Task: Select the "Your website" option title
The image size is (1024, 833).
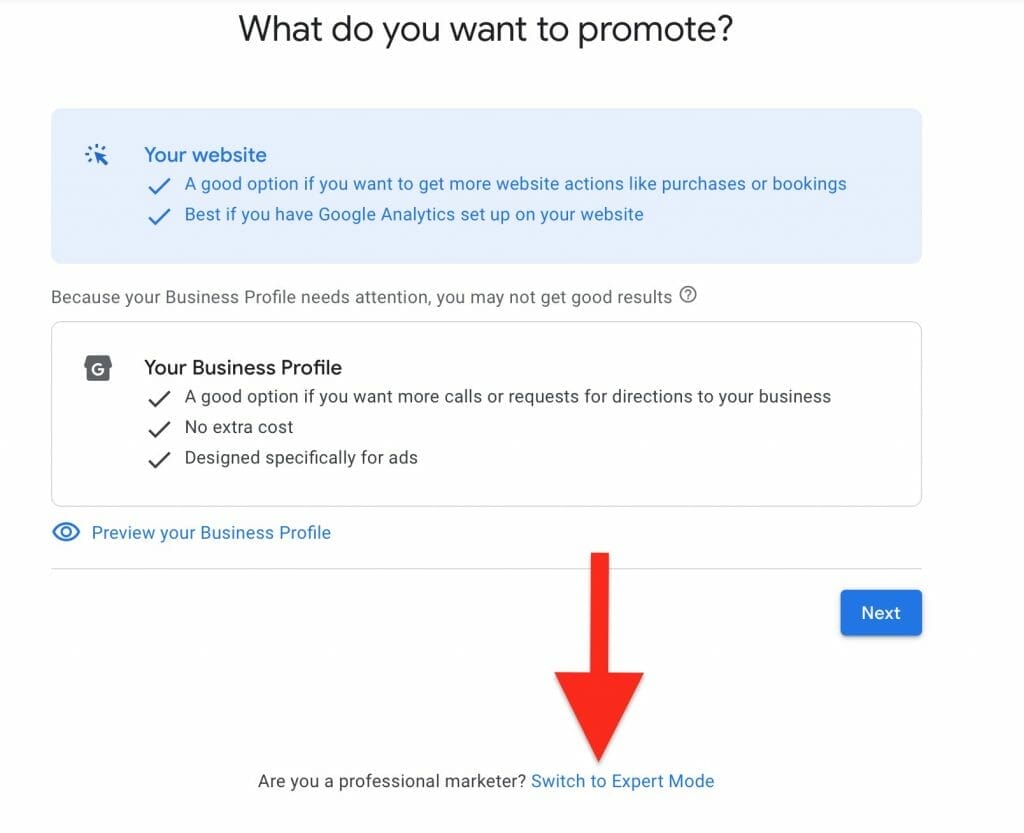Action: tap(205, 155)
